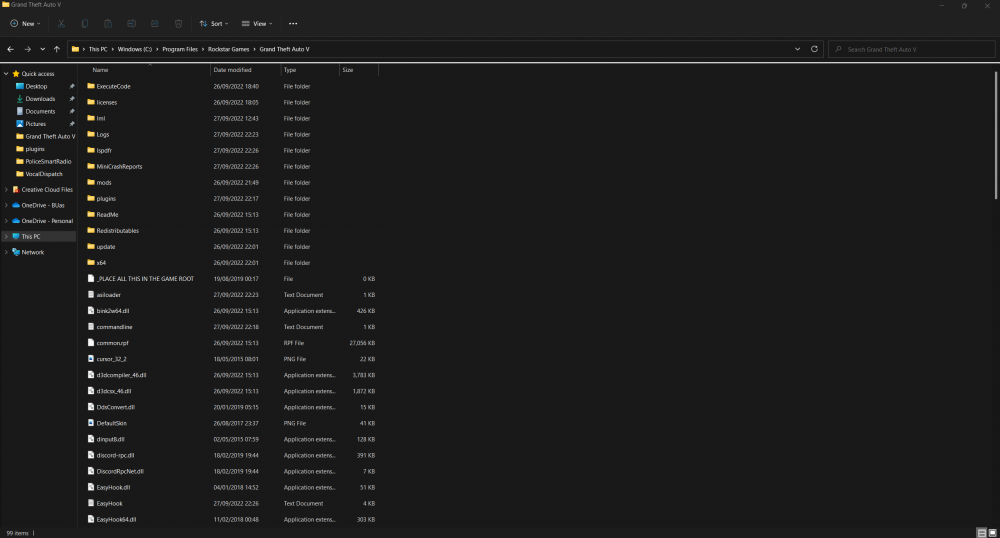Select the Redistributables folder
This screenshot has height=538, width=1000.
coord(117,231)
